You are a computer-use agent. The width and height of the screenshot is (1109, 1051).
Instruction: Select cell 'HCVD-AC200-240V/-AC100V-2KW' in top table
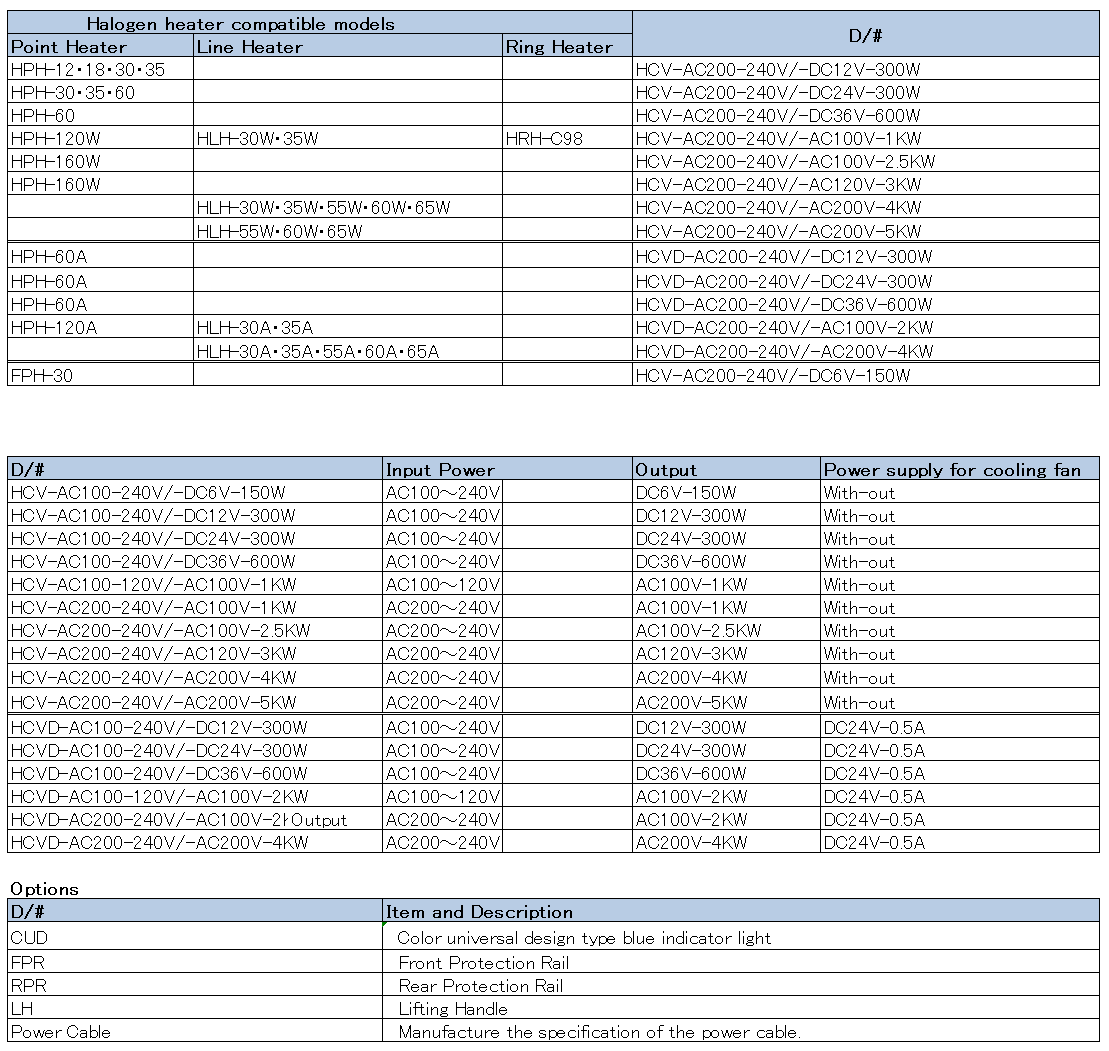[866, 327]
